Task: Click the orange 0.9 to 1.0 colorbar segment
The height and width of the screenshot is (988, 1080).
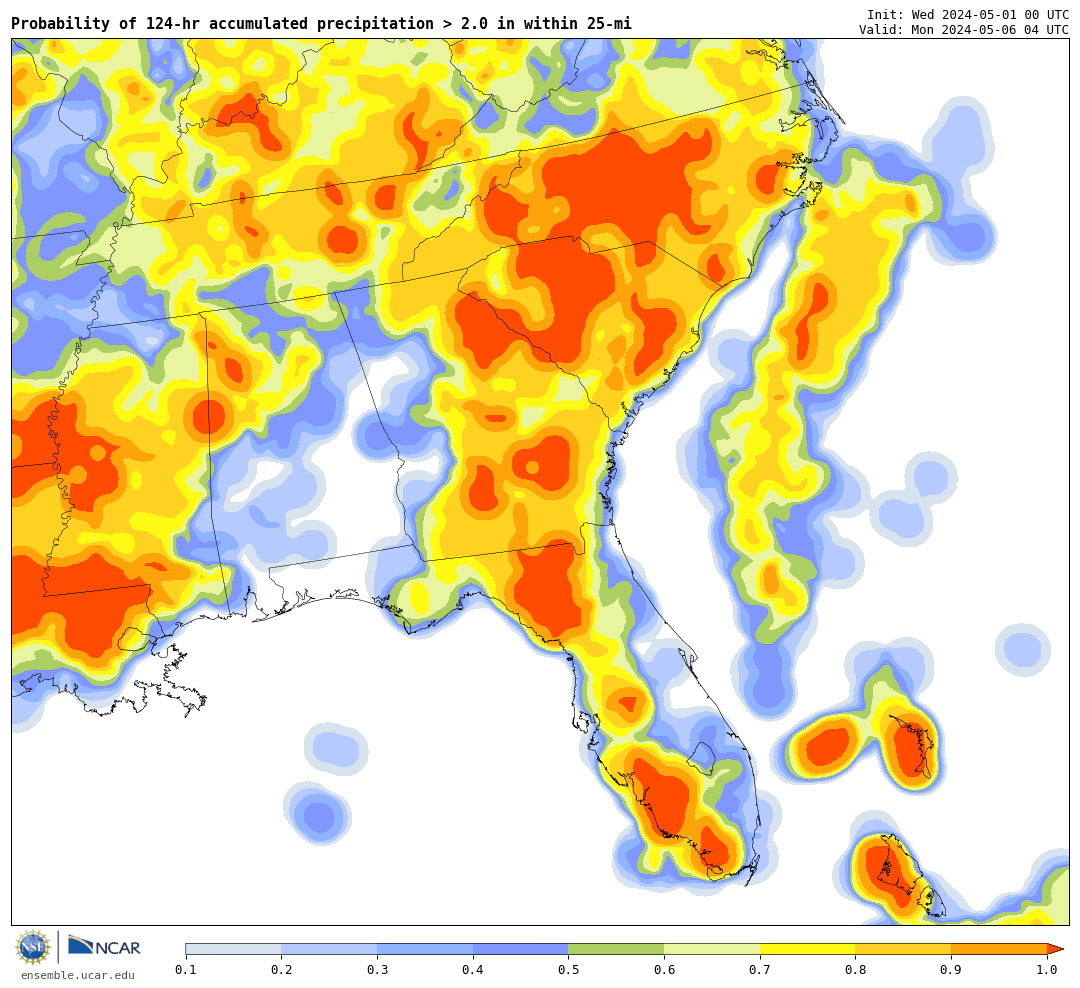Action: [999, 949]
